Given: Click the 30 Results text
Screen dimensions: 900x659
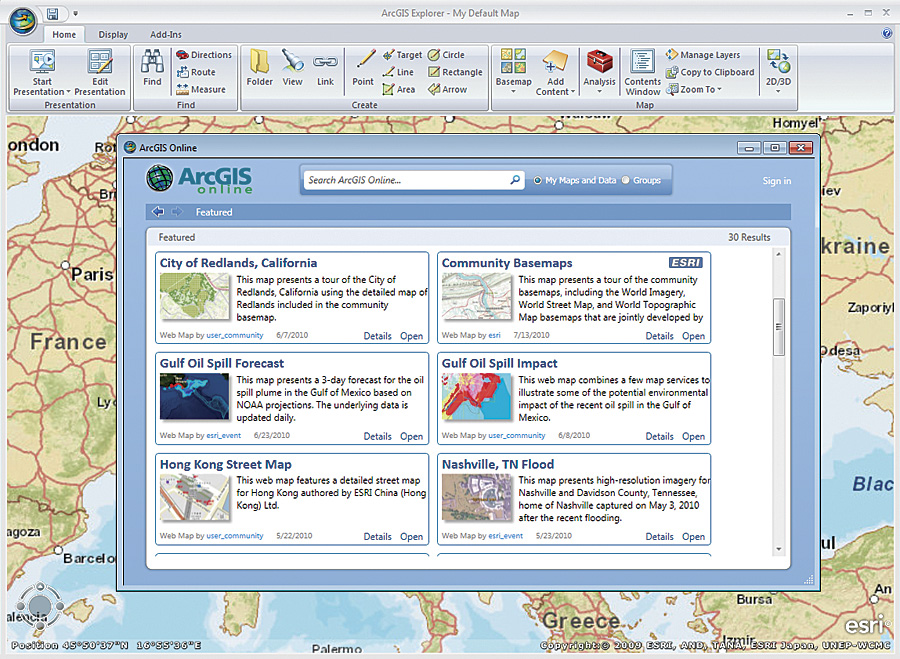Looking at the screenshot, I should 749,237.
